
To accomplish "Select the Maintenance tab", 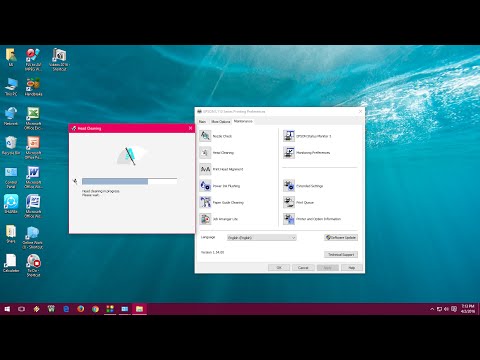I will (243, 121).
